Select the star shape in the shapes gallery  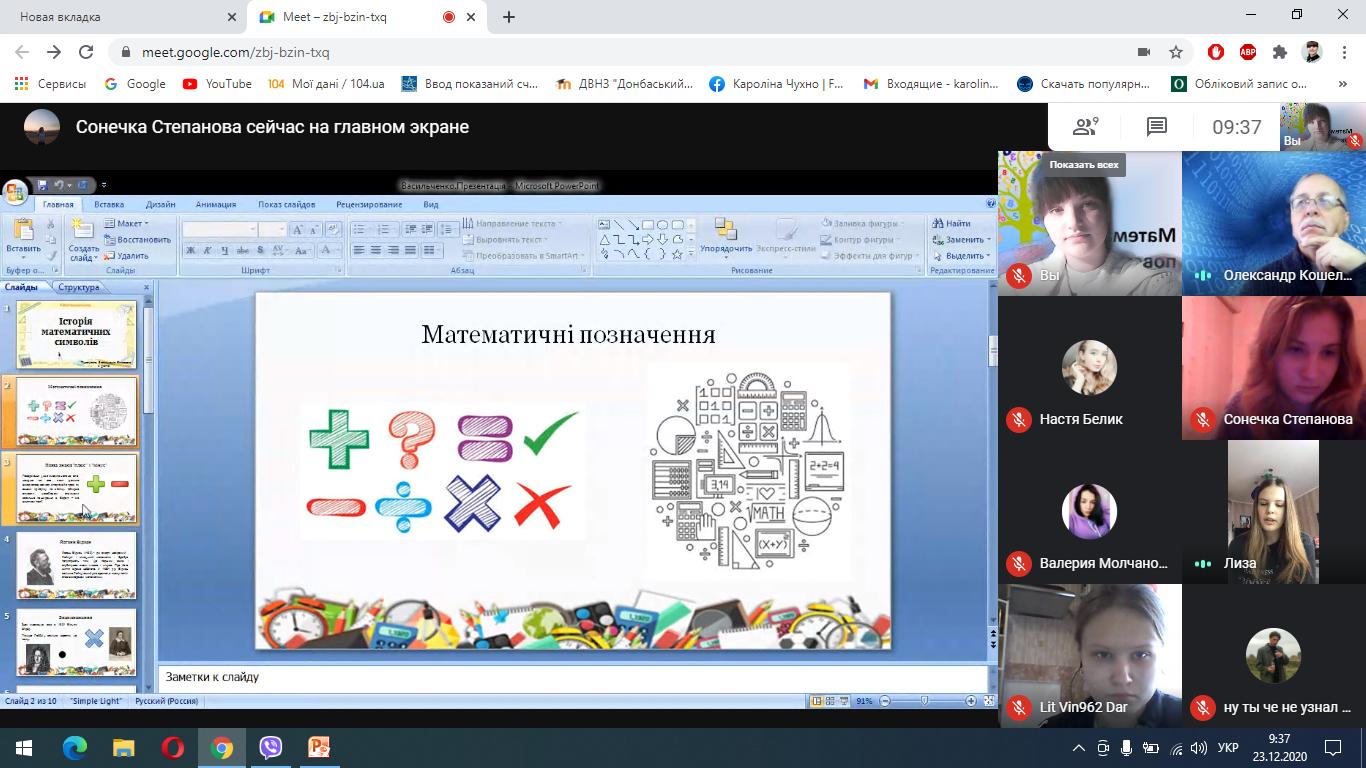(x=677, y=254)
